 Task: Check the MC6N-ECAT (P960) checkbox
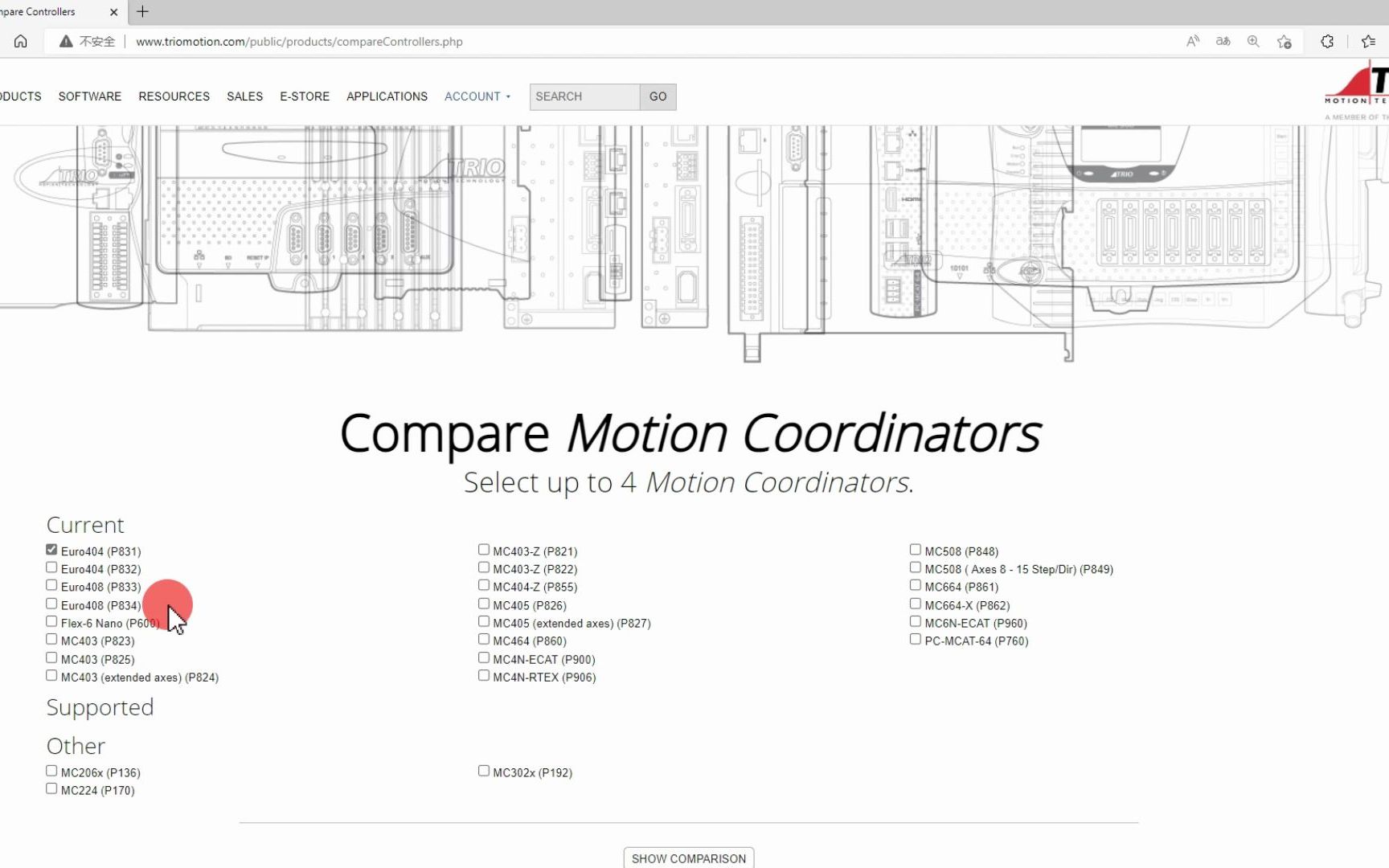click(916, 621)
